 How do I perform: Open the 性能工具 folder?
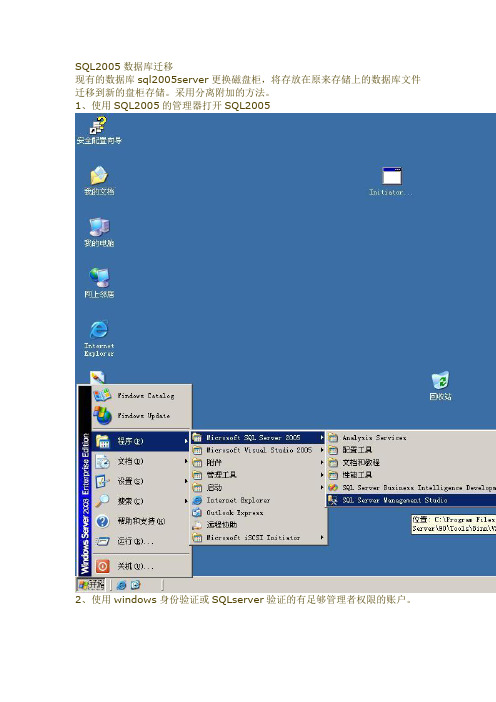coord(411,475)
